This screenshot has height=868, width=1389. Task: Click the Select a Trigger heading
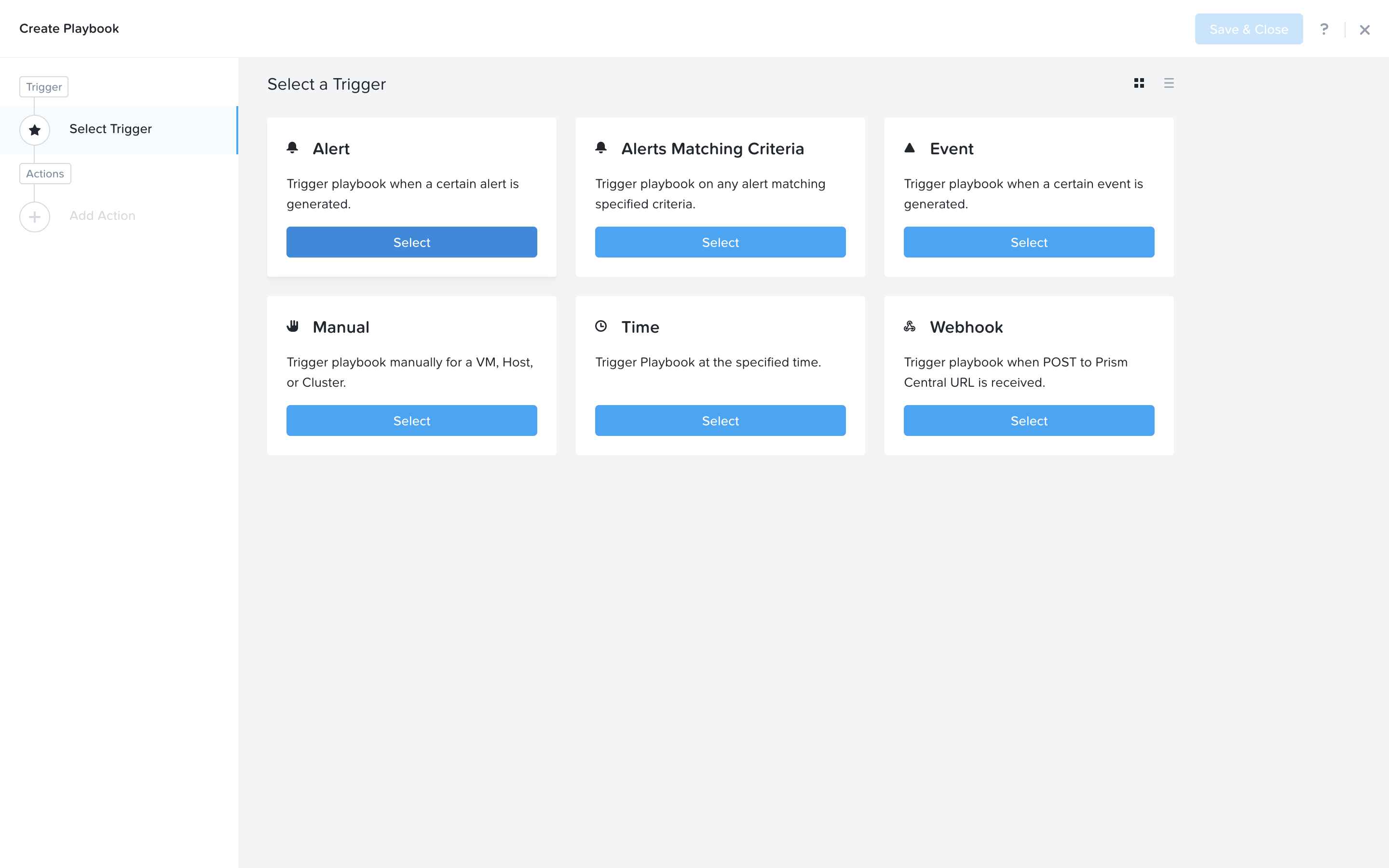click(327, 84)
